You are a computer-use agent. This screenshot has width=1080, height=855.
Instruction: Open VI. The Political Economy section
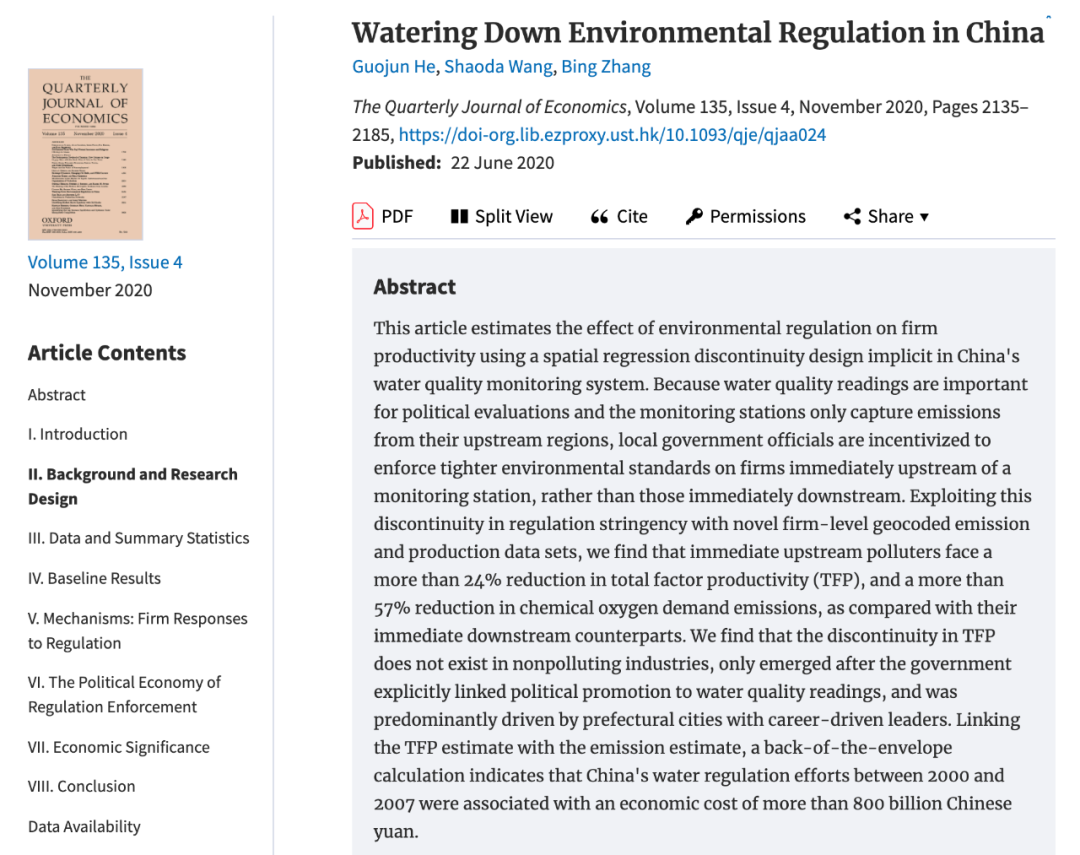point(124,694)
